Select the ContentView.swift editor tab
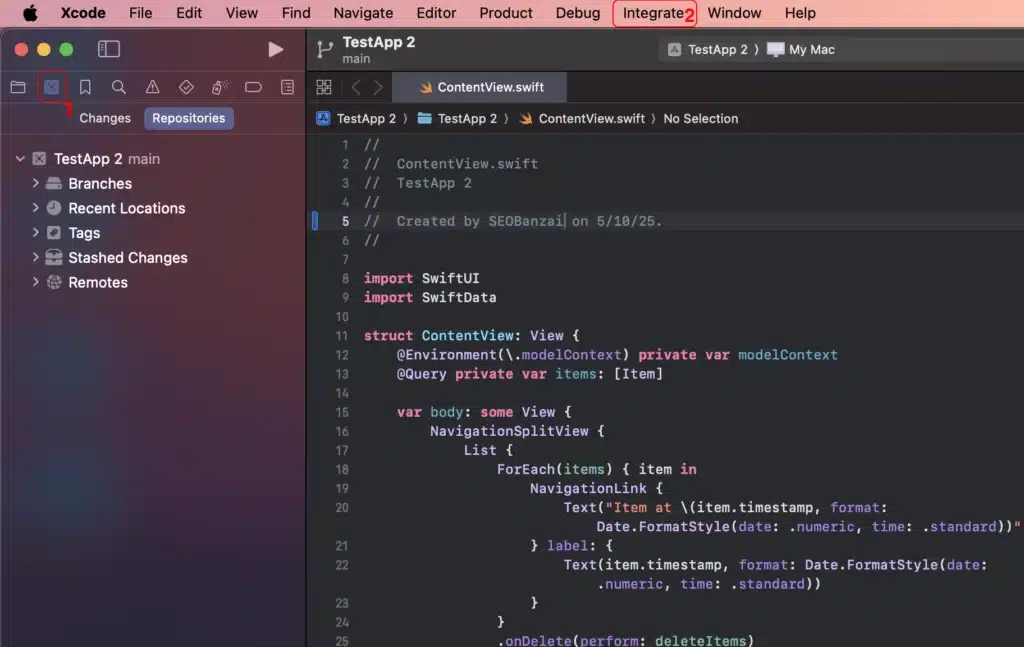Viewport: 1024px width, 647px height. (480, 87)
